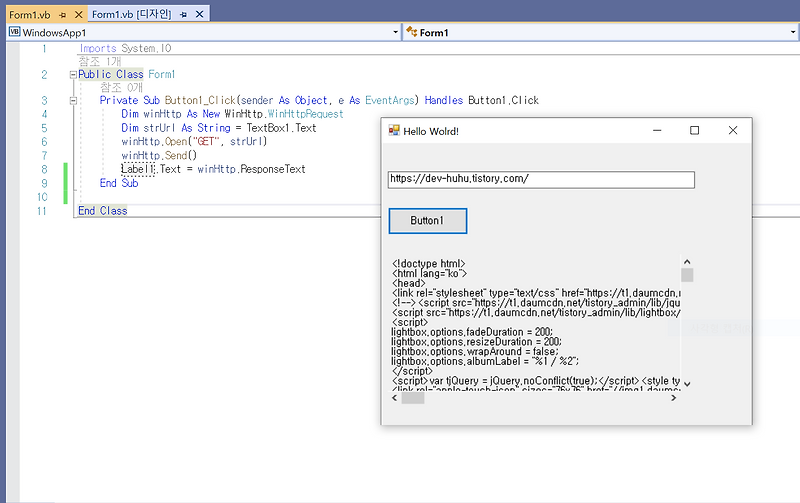Collapse the Button1_Click Sub block
Viewport: 800px width, 503px height.
click(73, 100)
